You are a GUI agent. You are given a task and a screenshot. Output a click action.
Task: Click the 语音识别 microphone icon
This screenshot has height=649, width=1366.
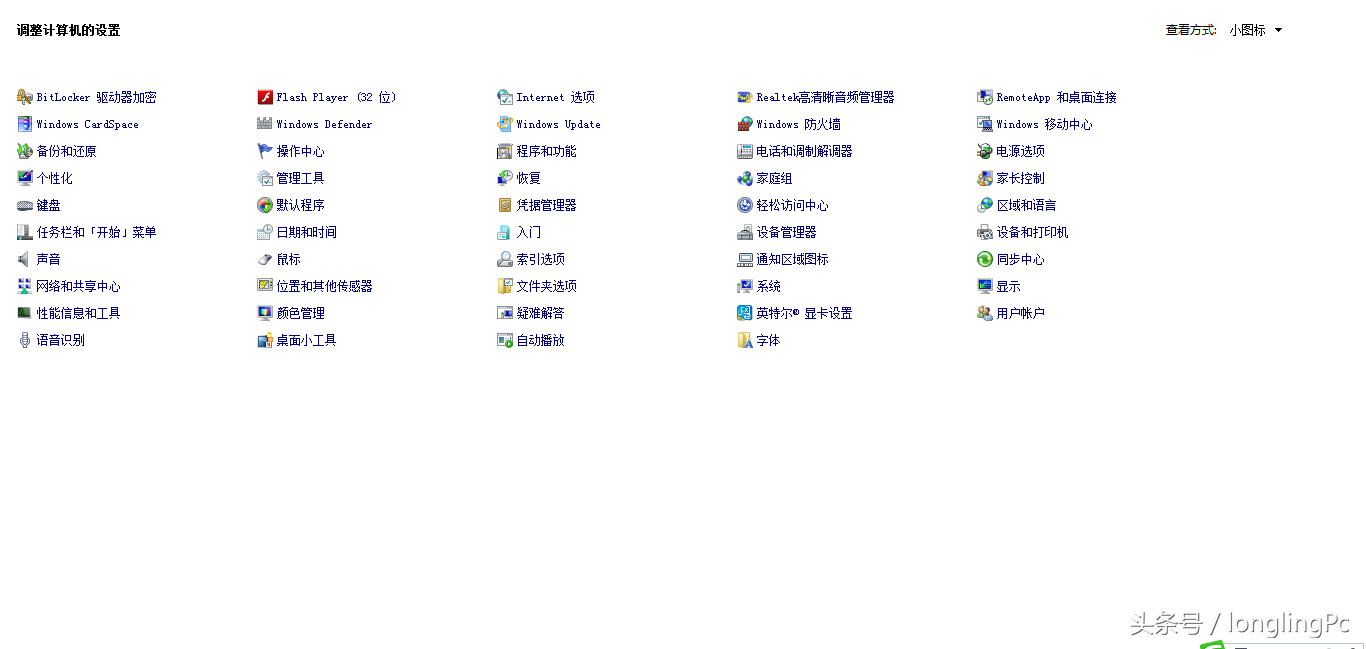25,340
